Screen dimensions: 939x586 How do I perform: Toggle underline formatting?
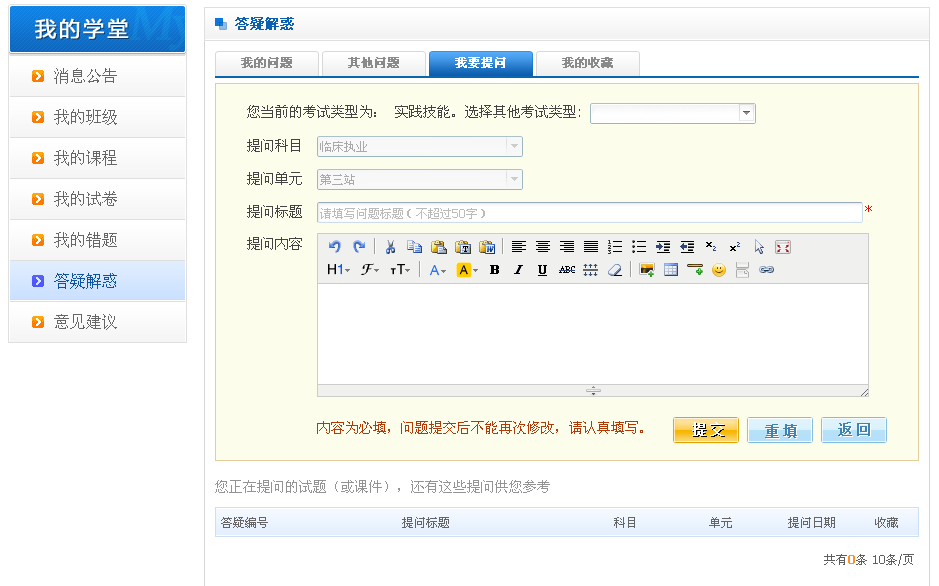click(542, 270)
